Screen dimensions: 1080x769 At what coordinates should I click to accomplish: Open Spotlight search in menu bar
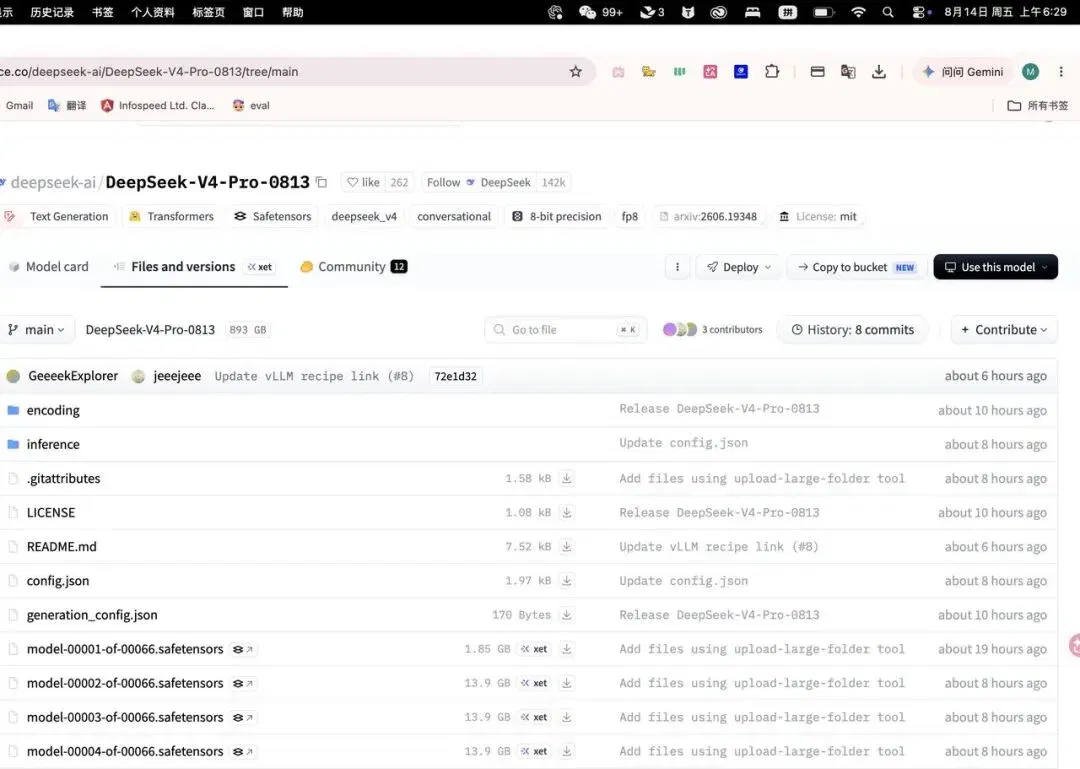[888, 12]
